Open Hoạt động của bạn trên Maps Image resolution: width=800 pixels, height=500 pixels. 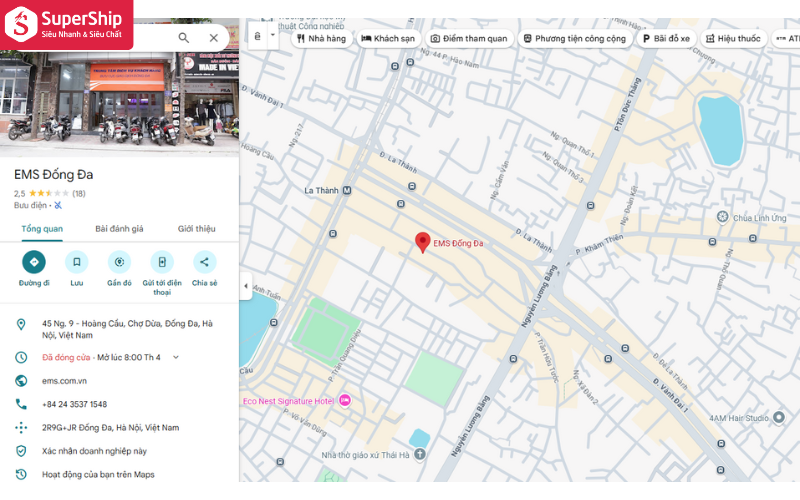tap(98, 474)
